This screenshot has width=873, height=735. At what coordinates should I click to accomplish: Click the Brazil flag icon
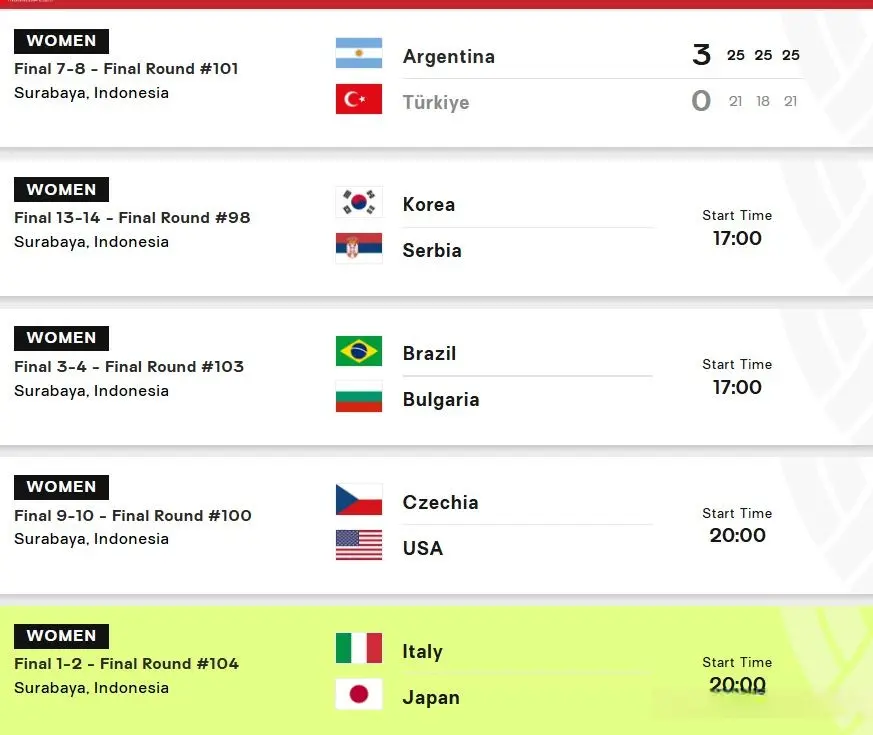point(358,351)
